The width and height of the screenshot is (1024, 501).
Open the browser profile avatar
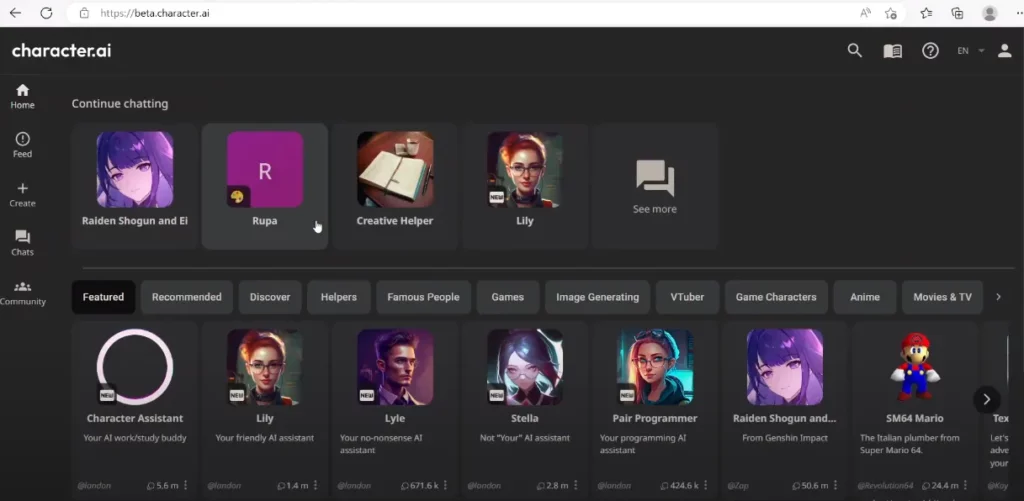pos(989,13)
